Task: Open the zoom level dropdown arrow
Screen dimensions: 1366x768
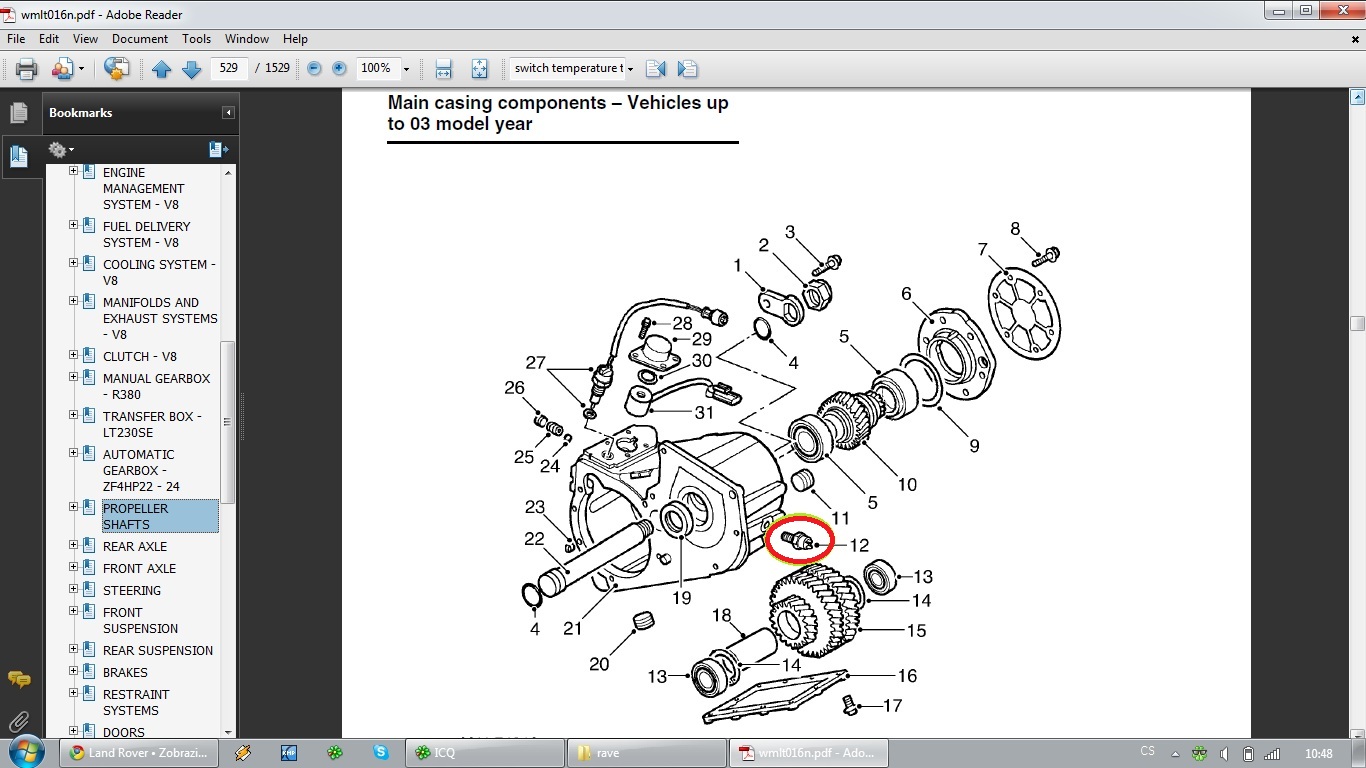Action: click(406, 69)
